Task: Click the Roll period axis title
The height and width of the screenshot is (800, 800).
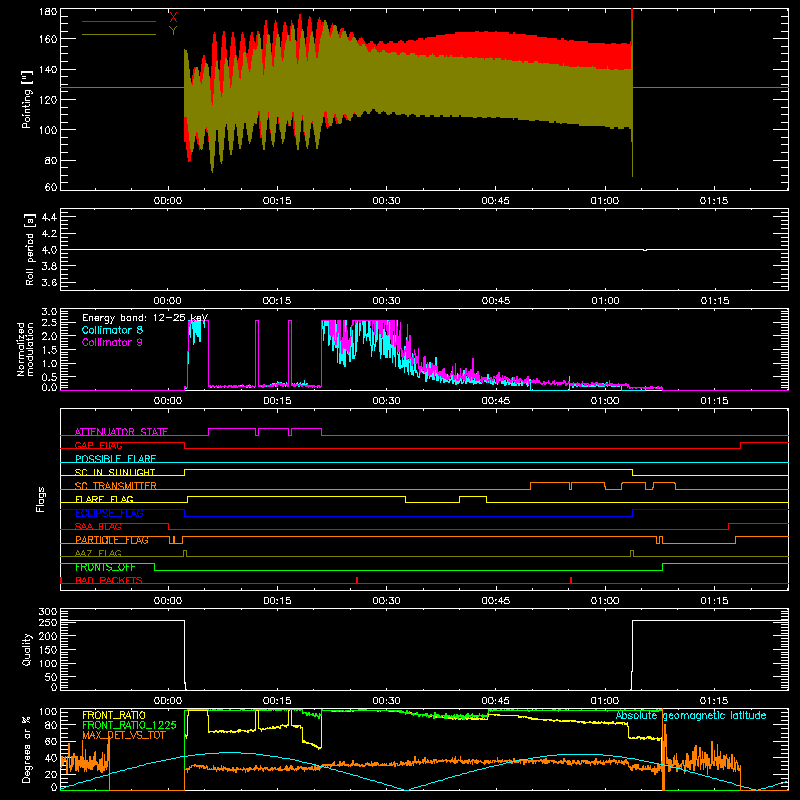Action: coord(29,249)
